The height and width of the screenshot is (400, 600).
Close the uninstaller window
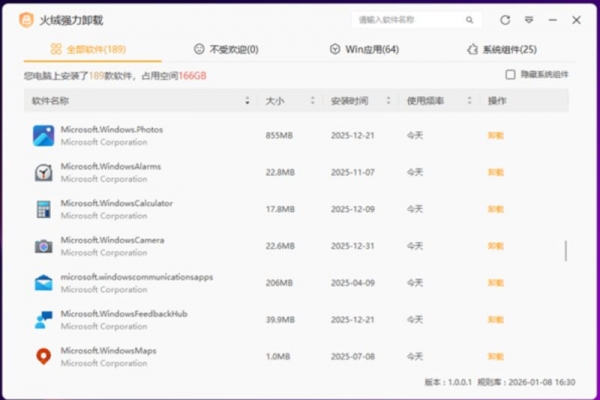coord(576,20)
